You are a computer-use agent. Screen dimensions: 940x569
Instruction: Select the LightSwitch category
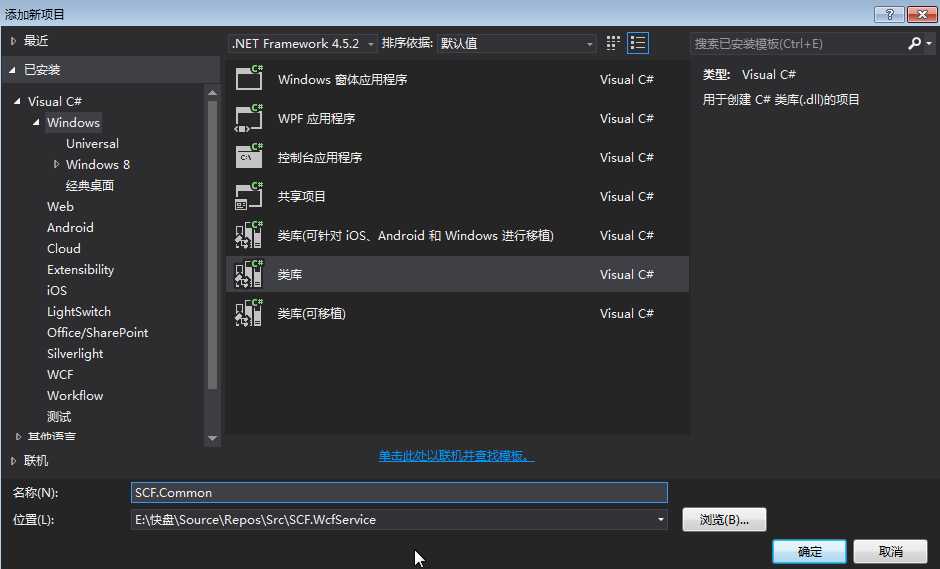pyautogui.click(x=79, y=311)
